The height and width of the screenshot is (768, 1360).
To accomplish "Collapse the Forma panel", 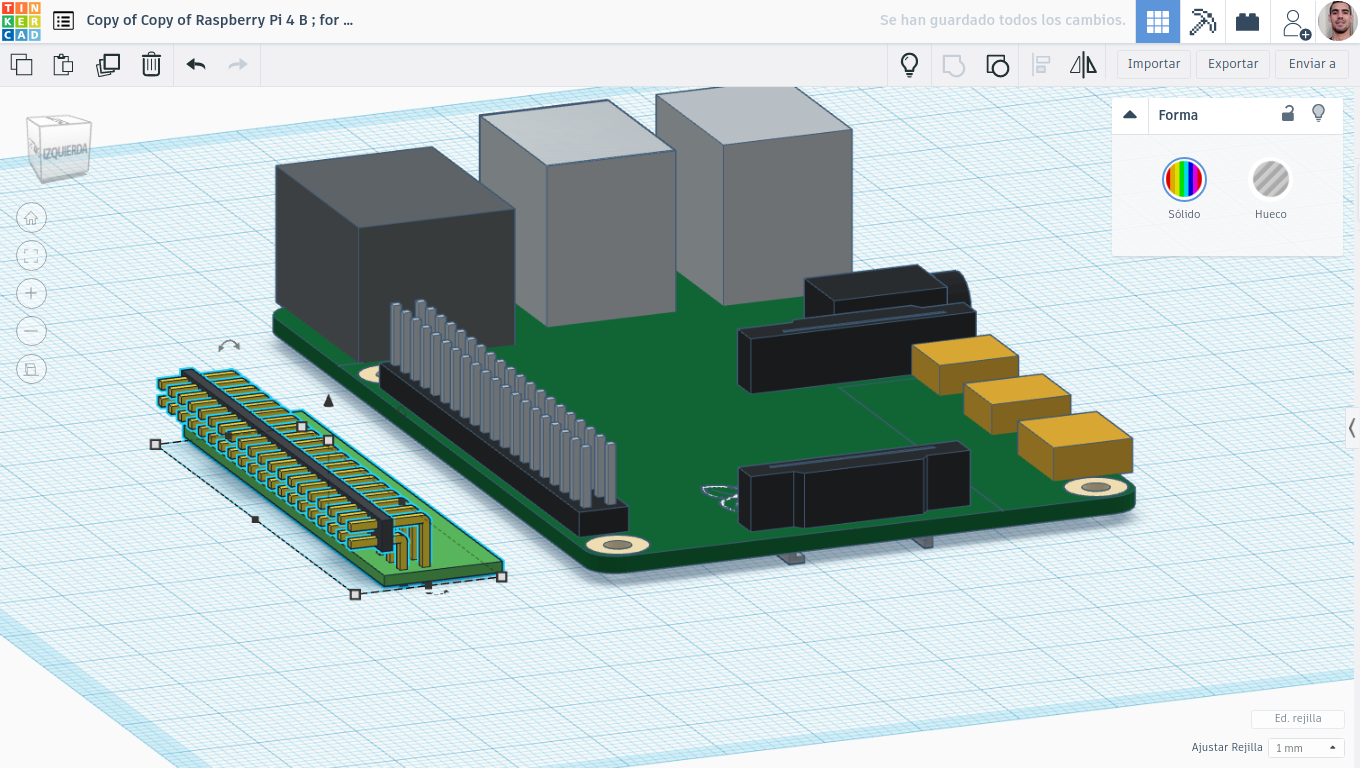I will click(x=1130, y=115).
